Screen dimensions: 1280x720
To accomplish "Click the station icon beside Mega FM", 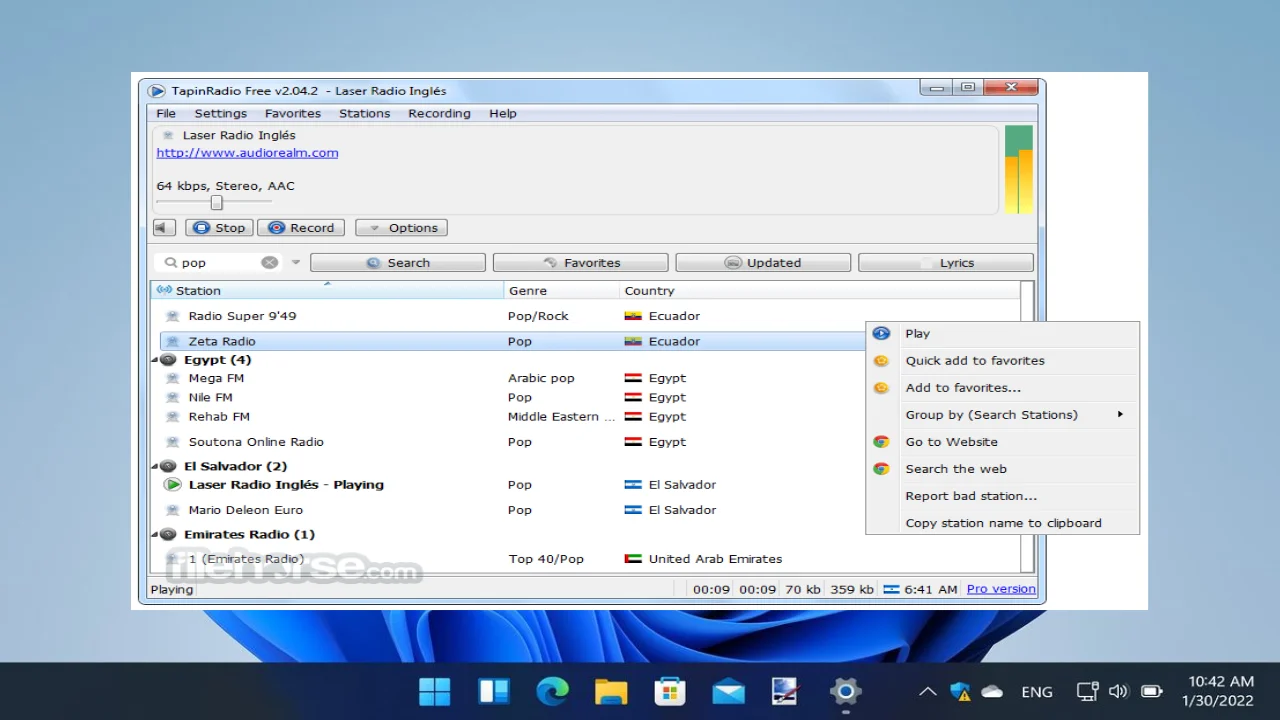I will point(172,378).
